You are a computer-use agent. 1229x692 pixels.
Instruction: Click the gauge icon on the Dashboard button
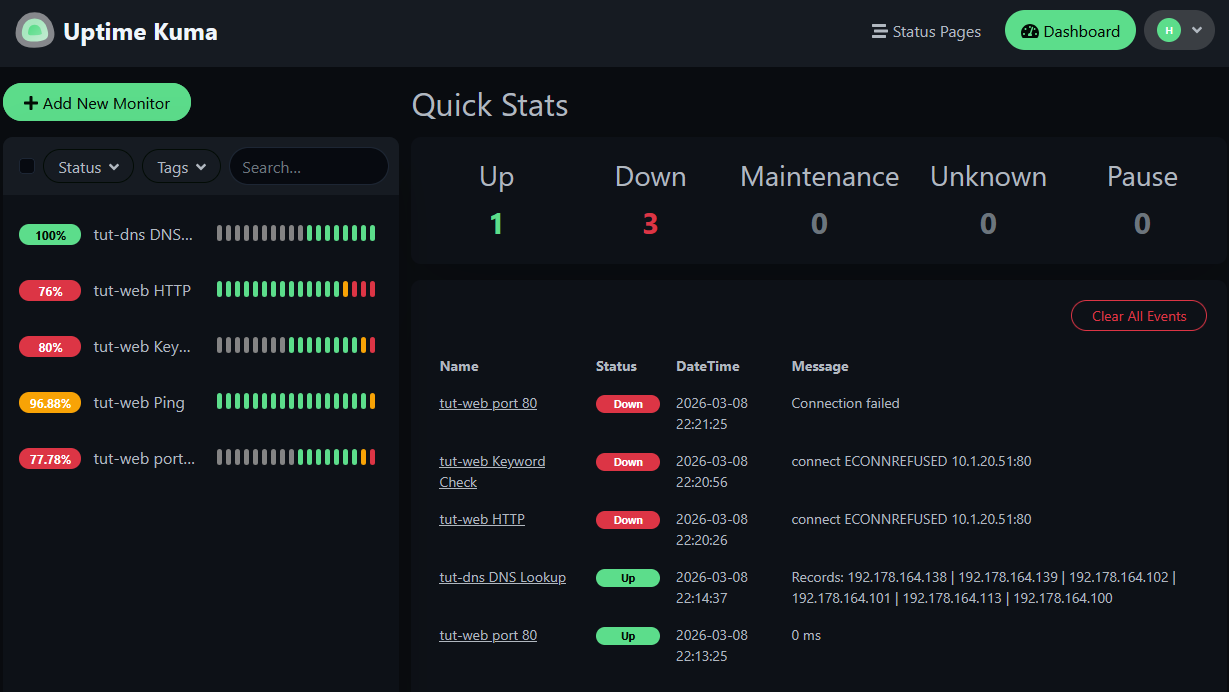[x=1031, y=30]
